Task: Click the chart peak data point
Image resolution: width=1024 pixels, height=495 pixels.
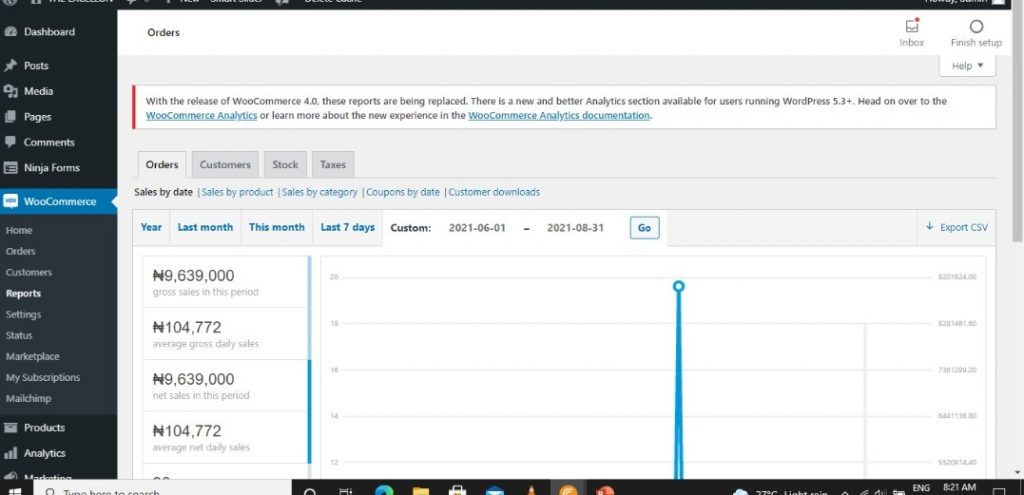Action: pyautogui.click(x=679, y=286)
